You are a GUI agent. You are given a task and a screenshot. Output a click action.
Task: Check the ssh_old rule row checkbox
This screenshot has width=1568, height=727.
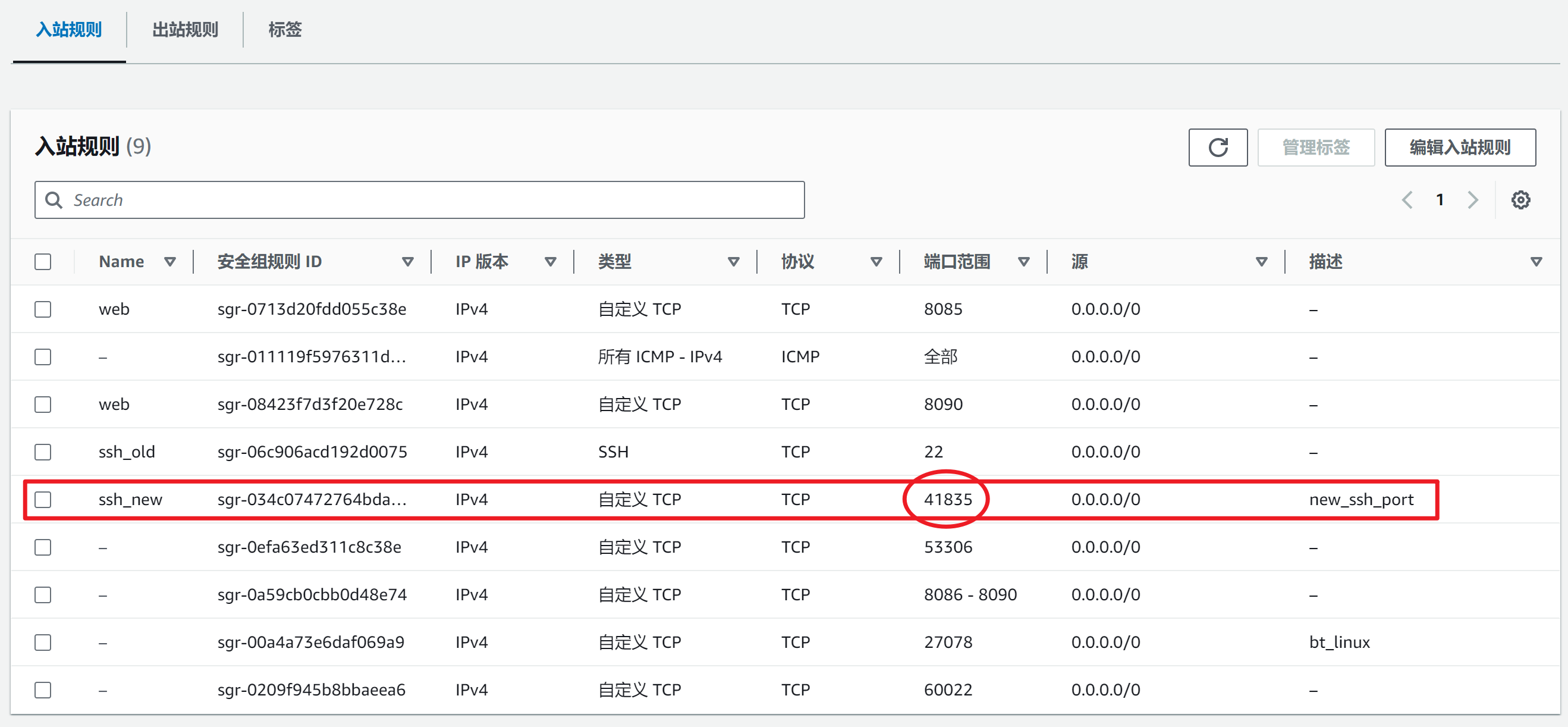pyautogui.click(x=43, y=452)
